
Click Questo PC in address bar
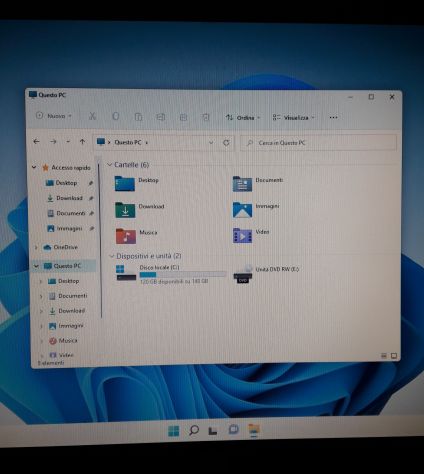[128, 142]
